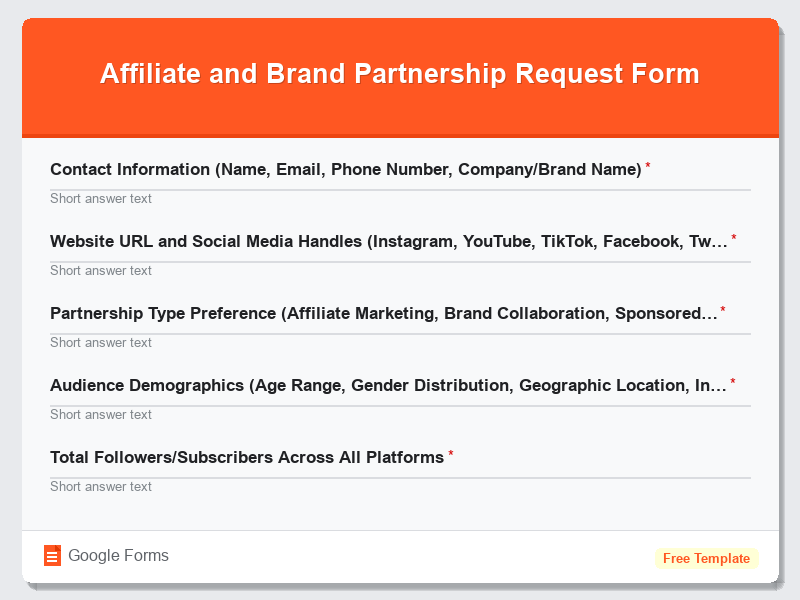Click the Google Forms footer link
800x600 pixels.
pos(117,555)
